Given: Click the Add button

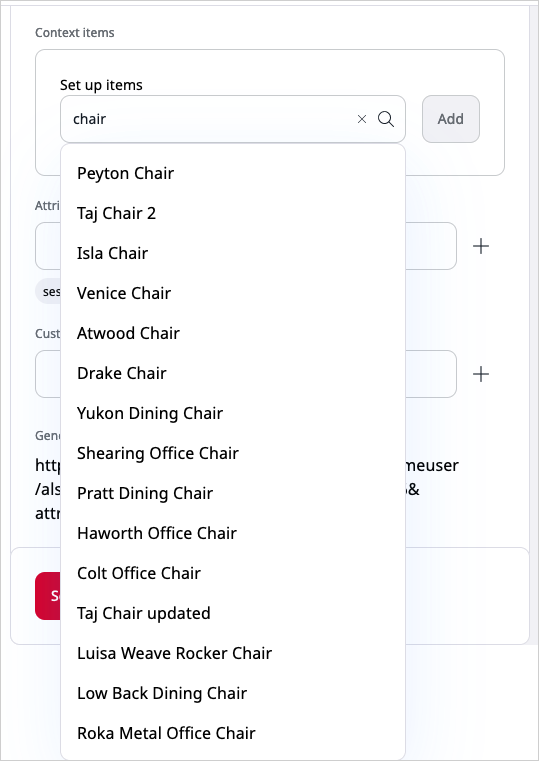Looking at the screenshot, I should pyautogui.click(x=451, y=119).
